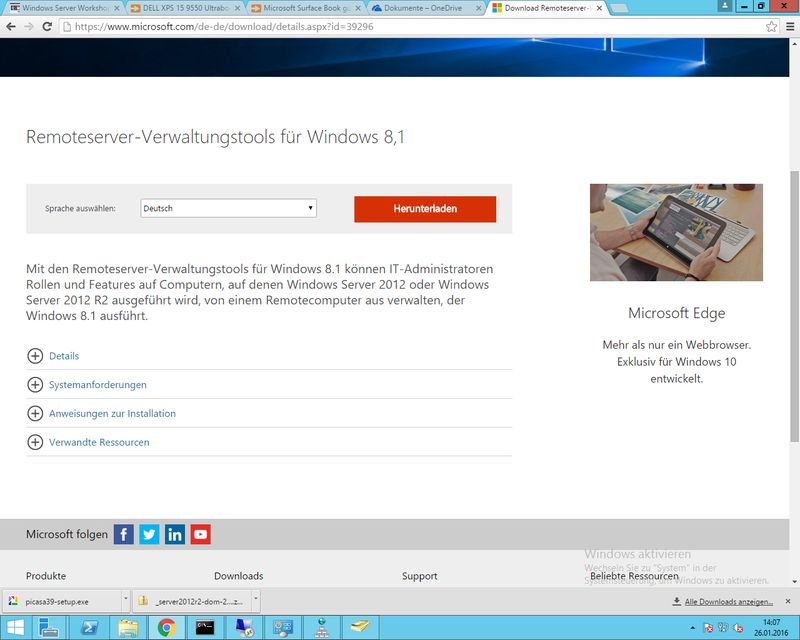Click the Microsoft Edge promo image
The height and width of the screenshot is (640, 800).
coord(676,232)
